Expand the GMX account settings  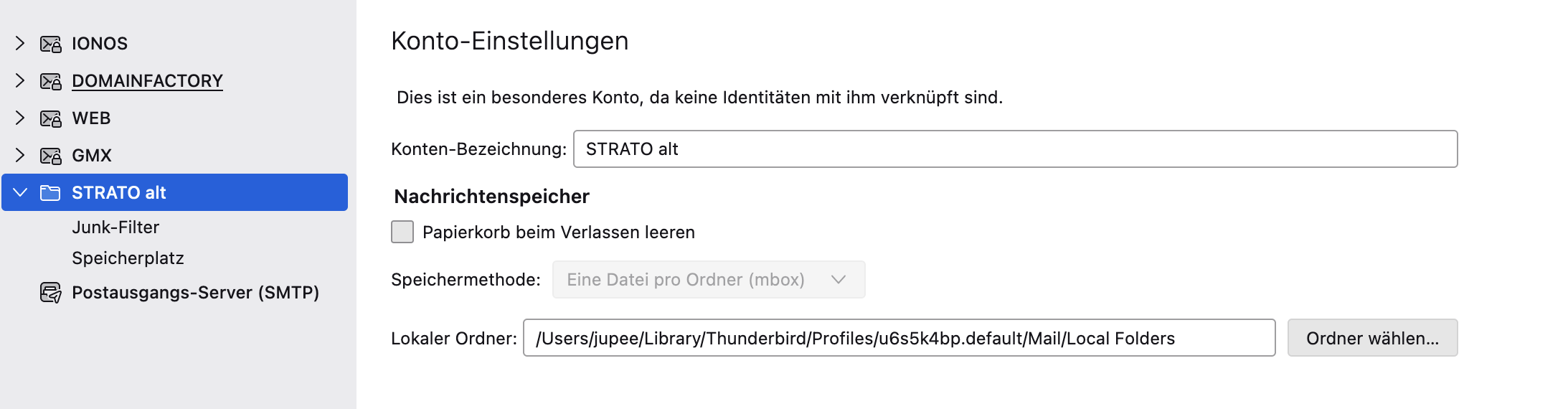coord(20,156)
